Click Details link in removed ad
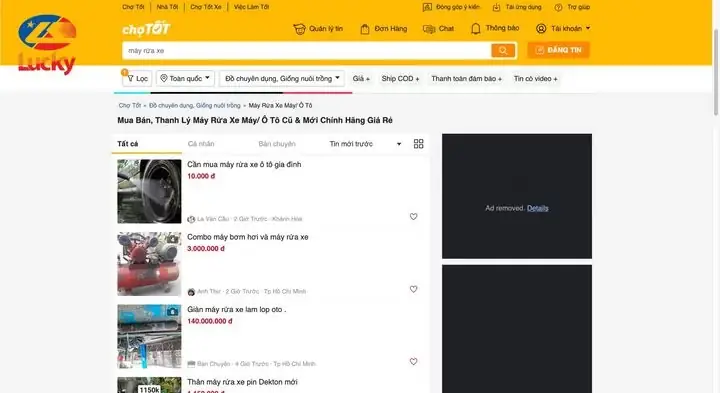 point(537,208)
